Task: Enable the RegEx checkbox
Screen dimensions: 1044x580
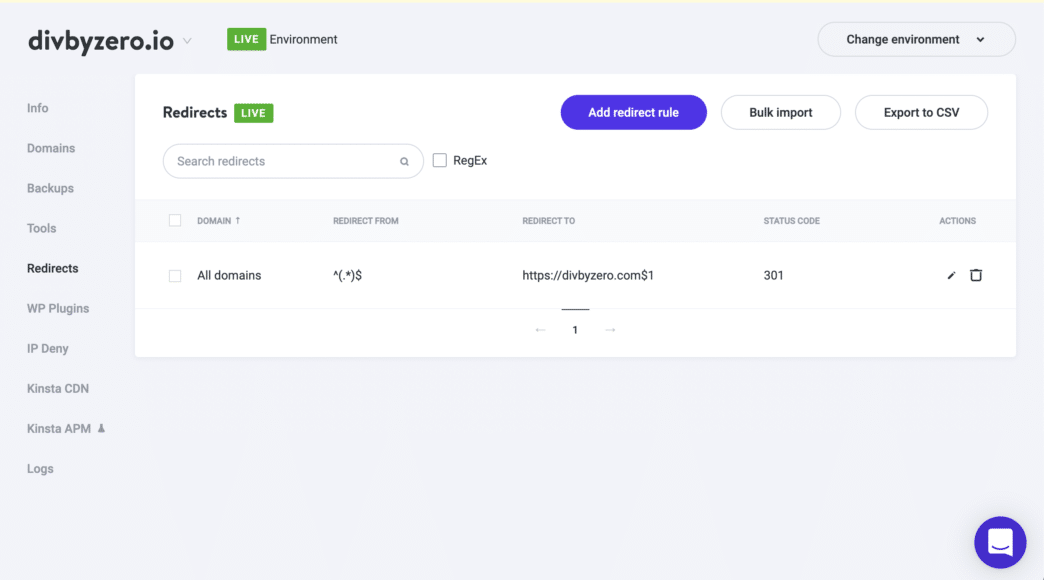Action: point(440,161)
